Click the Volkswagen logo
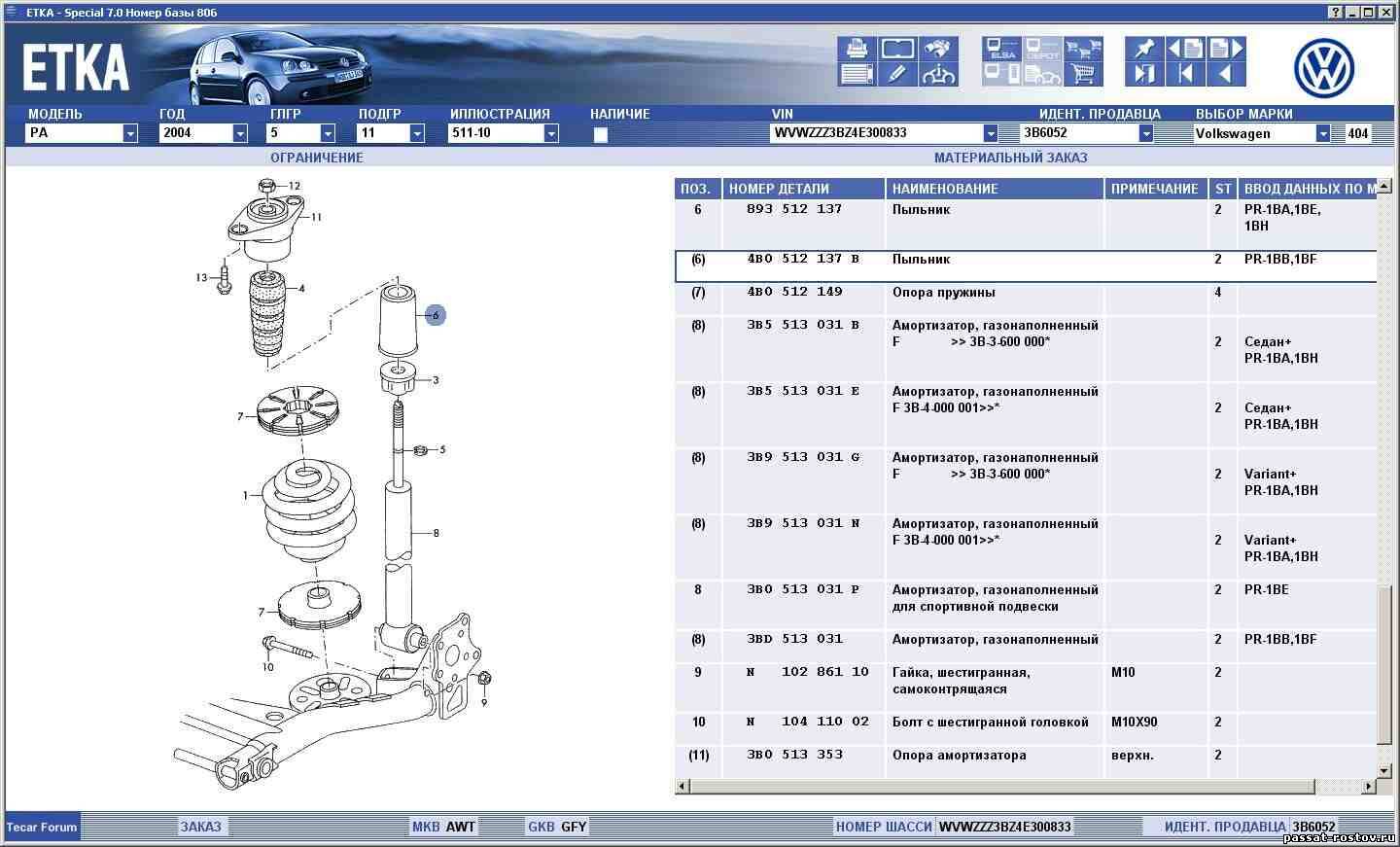Screen dimensions: 1400x847 pyautogui.click(x=1323, y=68)
